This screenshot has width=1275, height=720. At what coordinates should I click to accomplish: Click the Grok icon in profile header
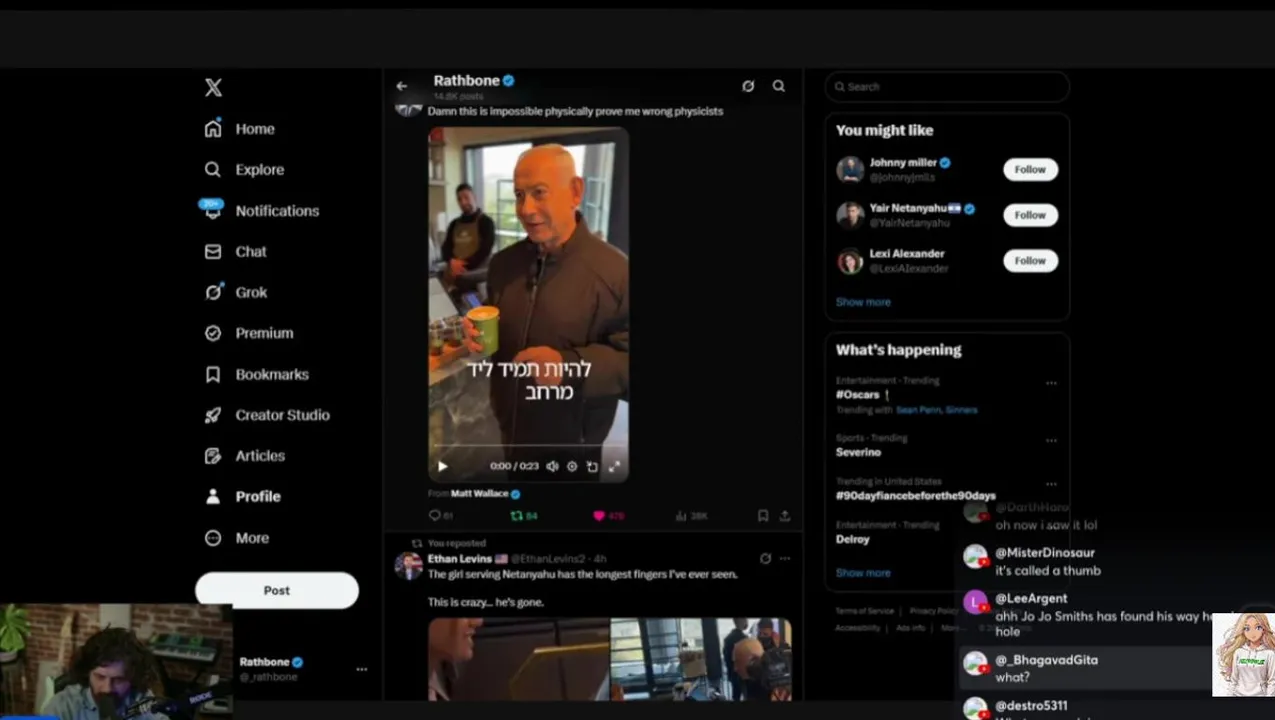point(748,86)
